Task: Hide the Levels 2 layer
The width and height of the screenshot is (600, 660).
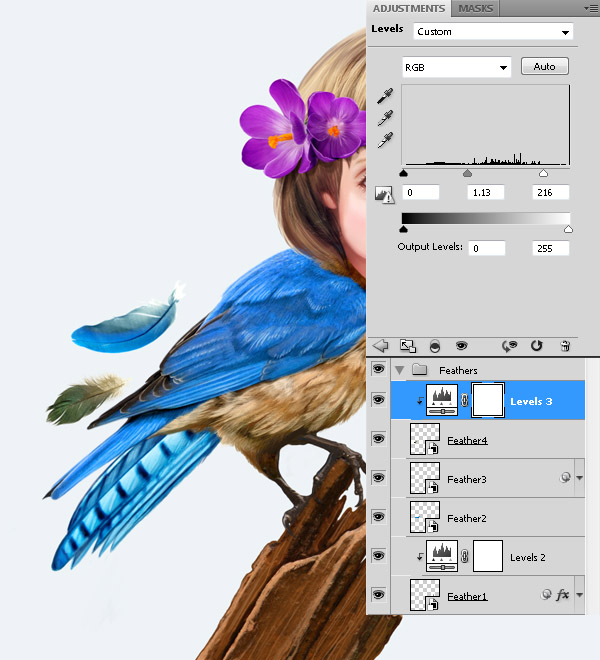Action: coord(379,556)
